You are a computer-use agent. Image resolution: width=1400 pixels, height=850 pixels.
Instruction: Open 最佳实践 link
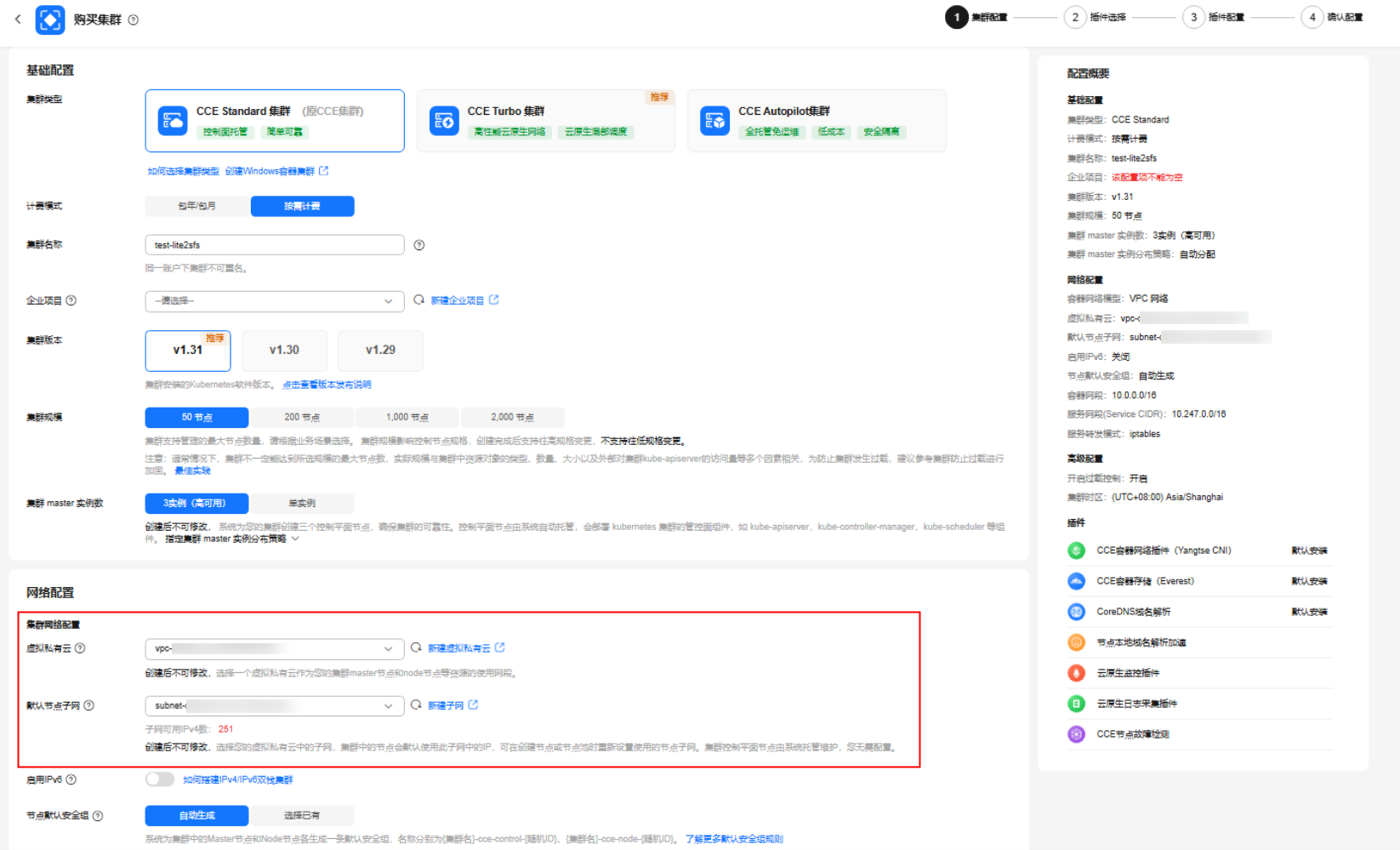point(192,471)
